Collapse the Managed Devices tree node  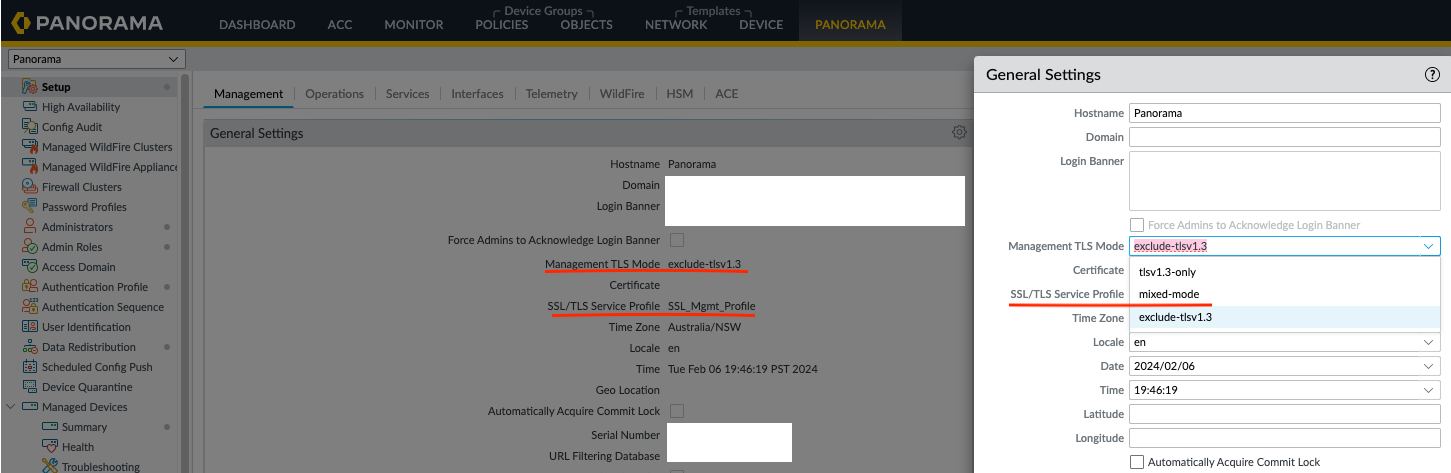[11, 407]
